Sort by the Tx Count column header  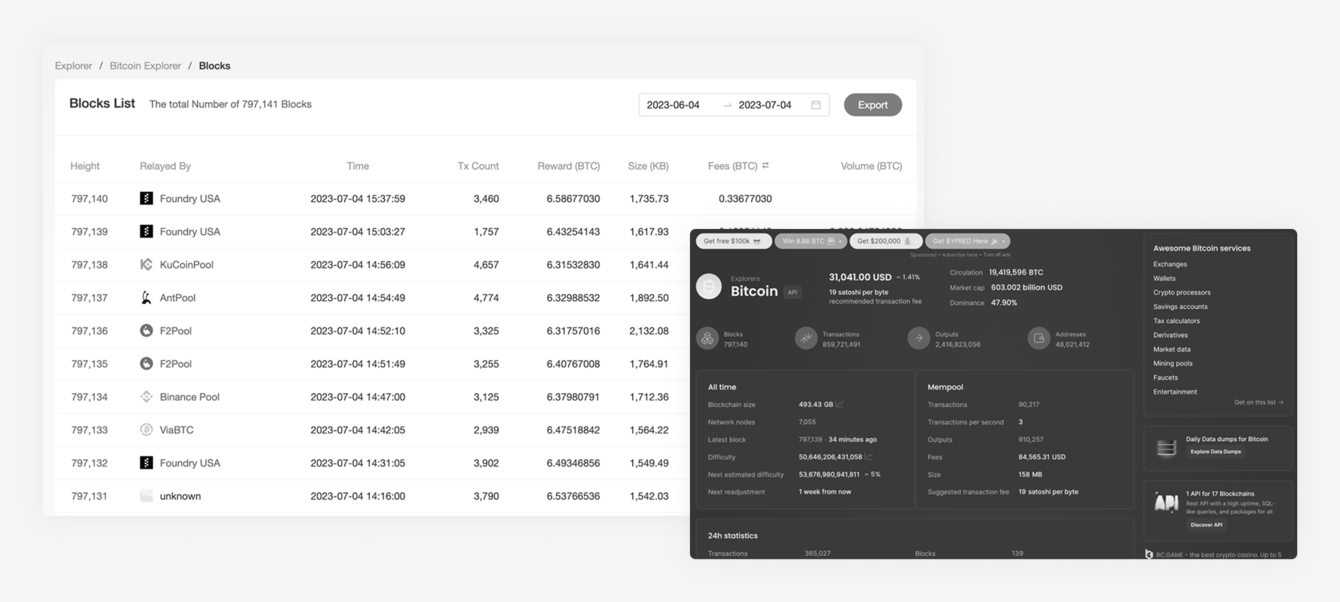(x=478, y=166)
